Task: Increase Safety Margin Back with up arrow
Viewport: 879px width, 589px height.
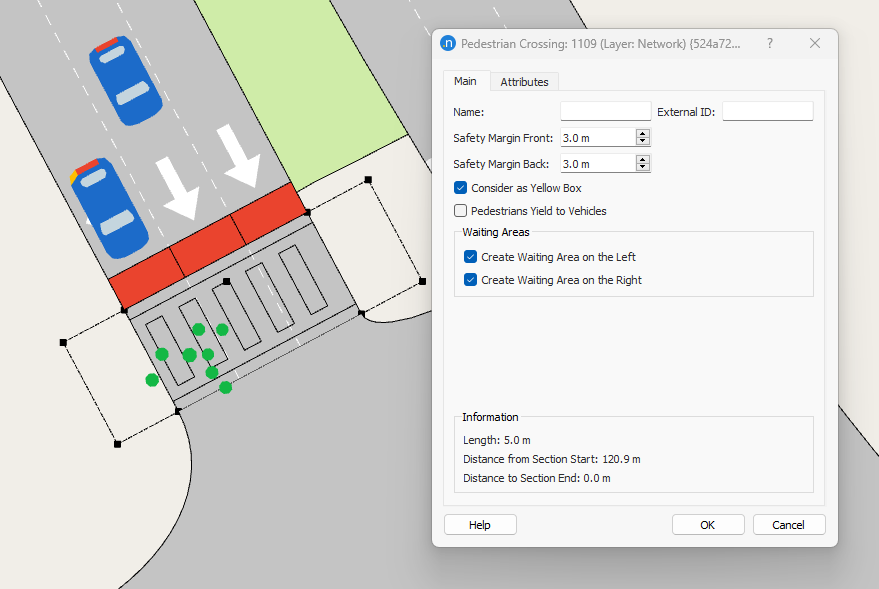Action: (x=643, y=159)
